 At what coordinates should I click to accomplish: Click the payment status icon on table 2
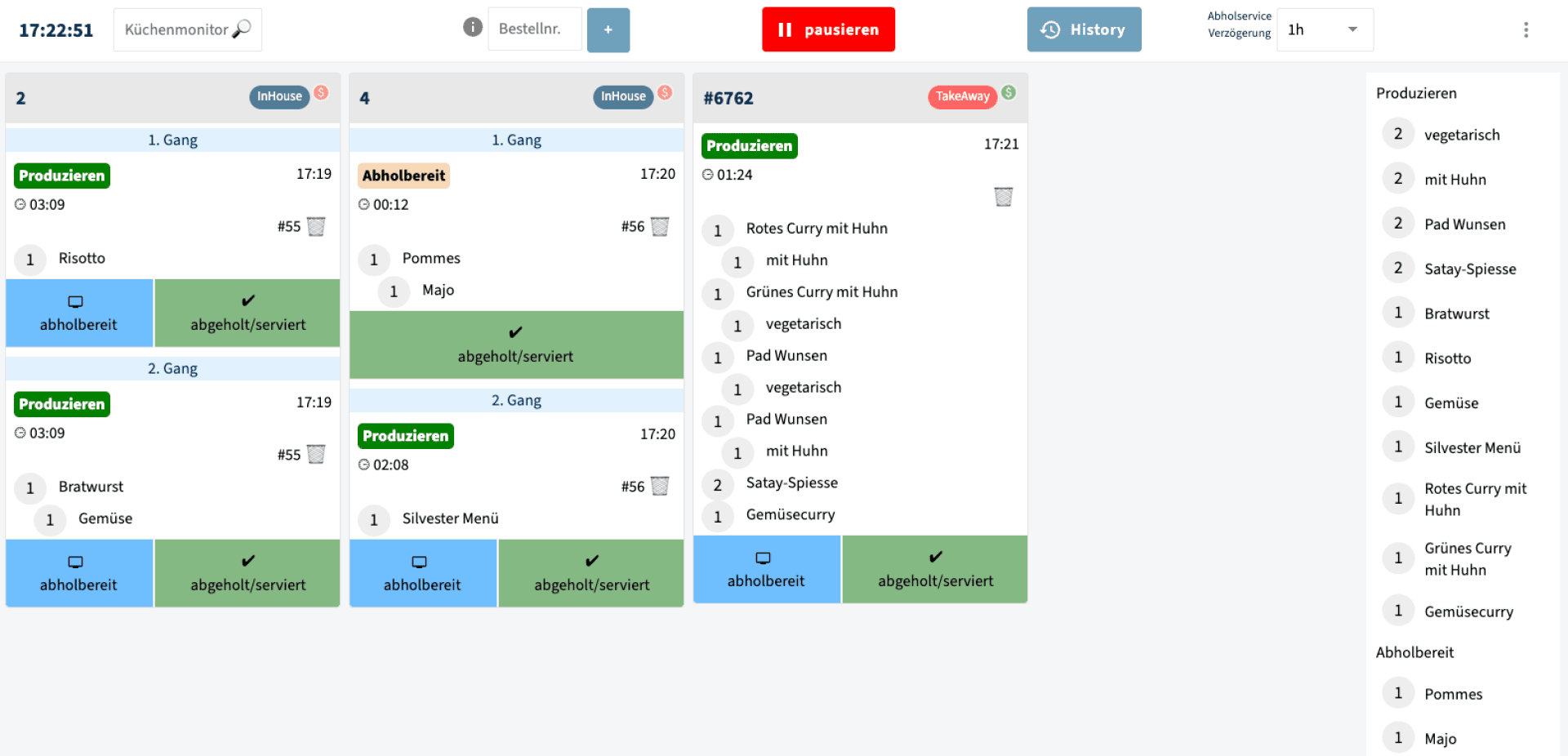click(322, 93)
